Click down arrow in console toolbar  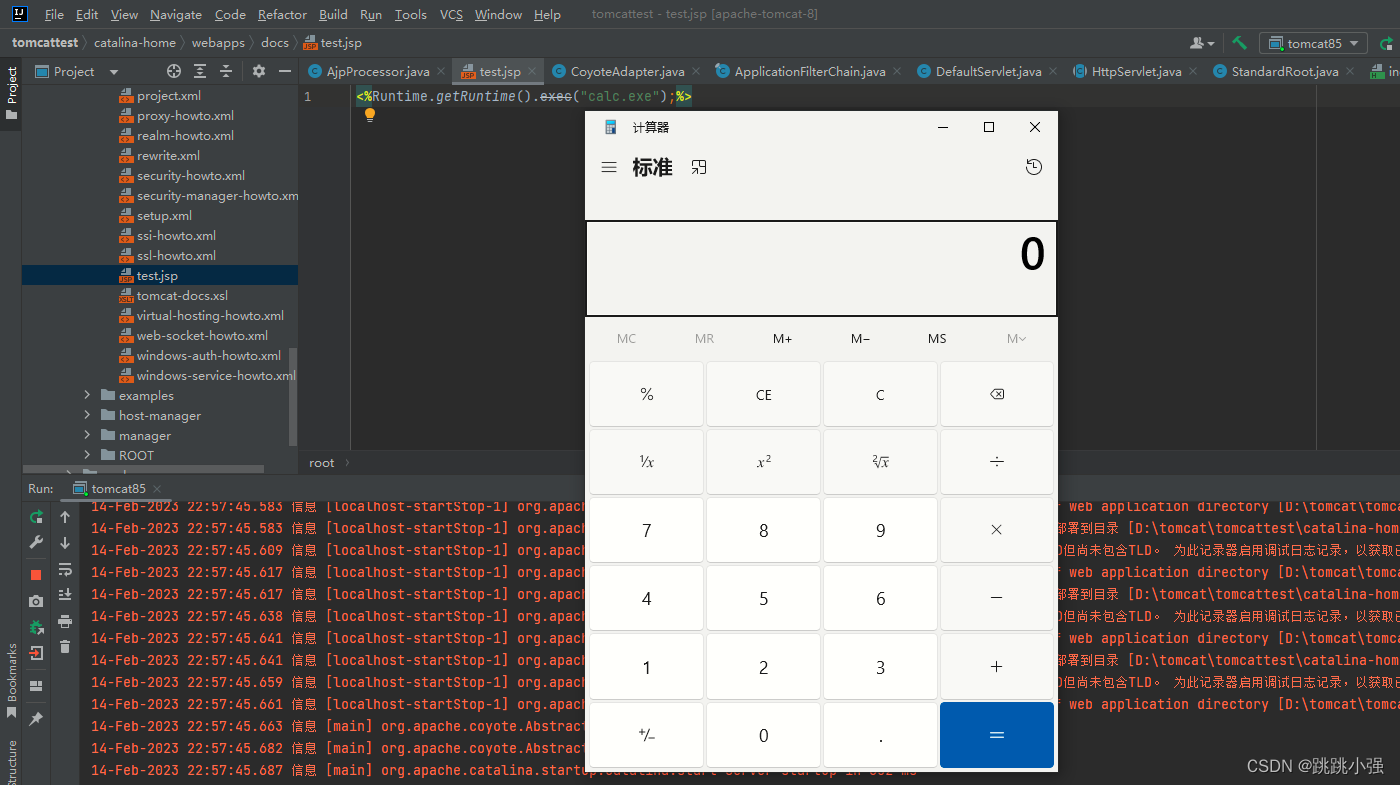click(x=65, y=543)
